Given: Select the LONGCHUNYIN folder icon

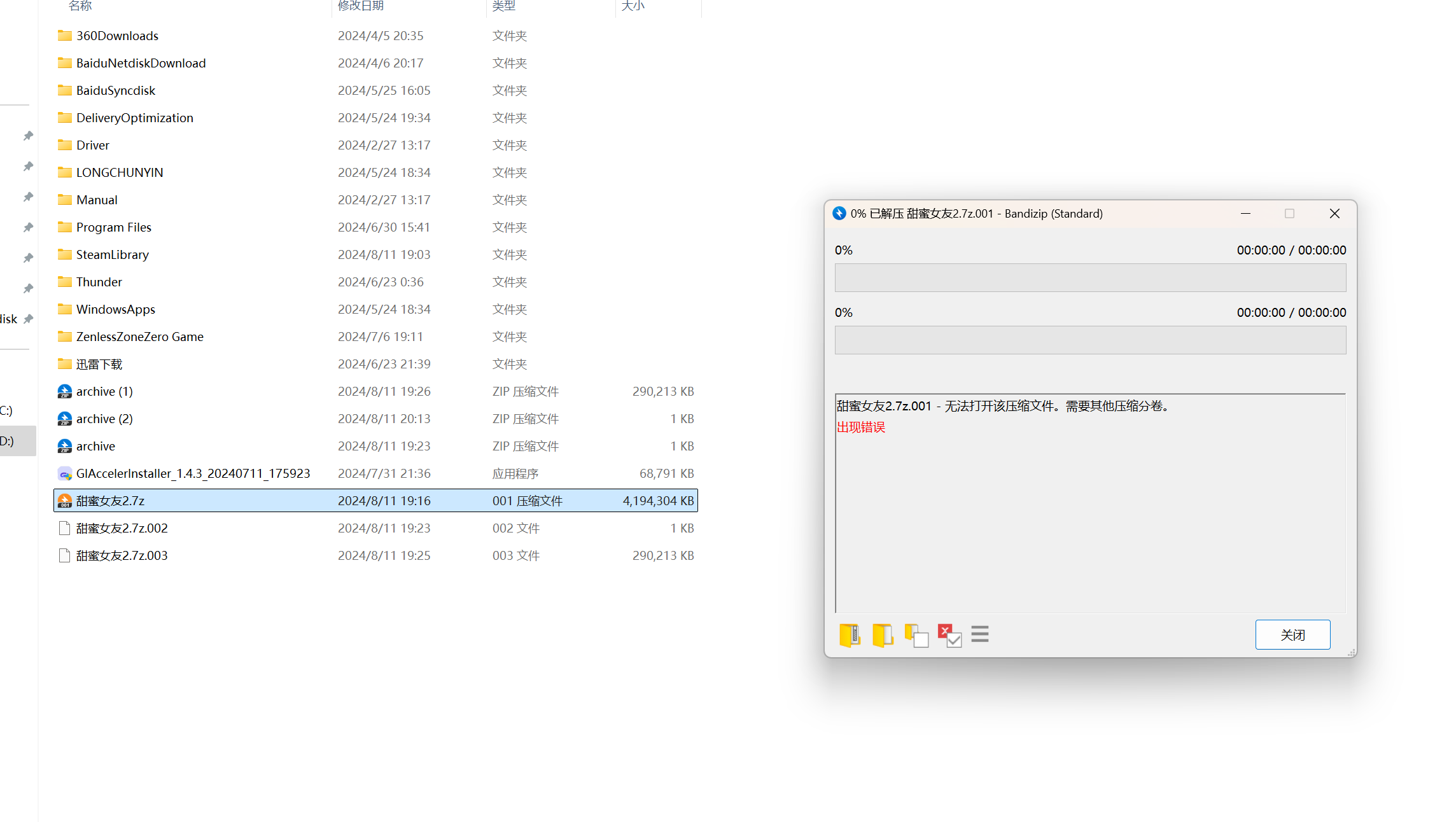Looking at the screenshot, I should coord(64,172).
